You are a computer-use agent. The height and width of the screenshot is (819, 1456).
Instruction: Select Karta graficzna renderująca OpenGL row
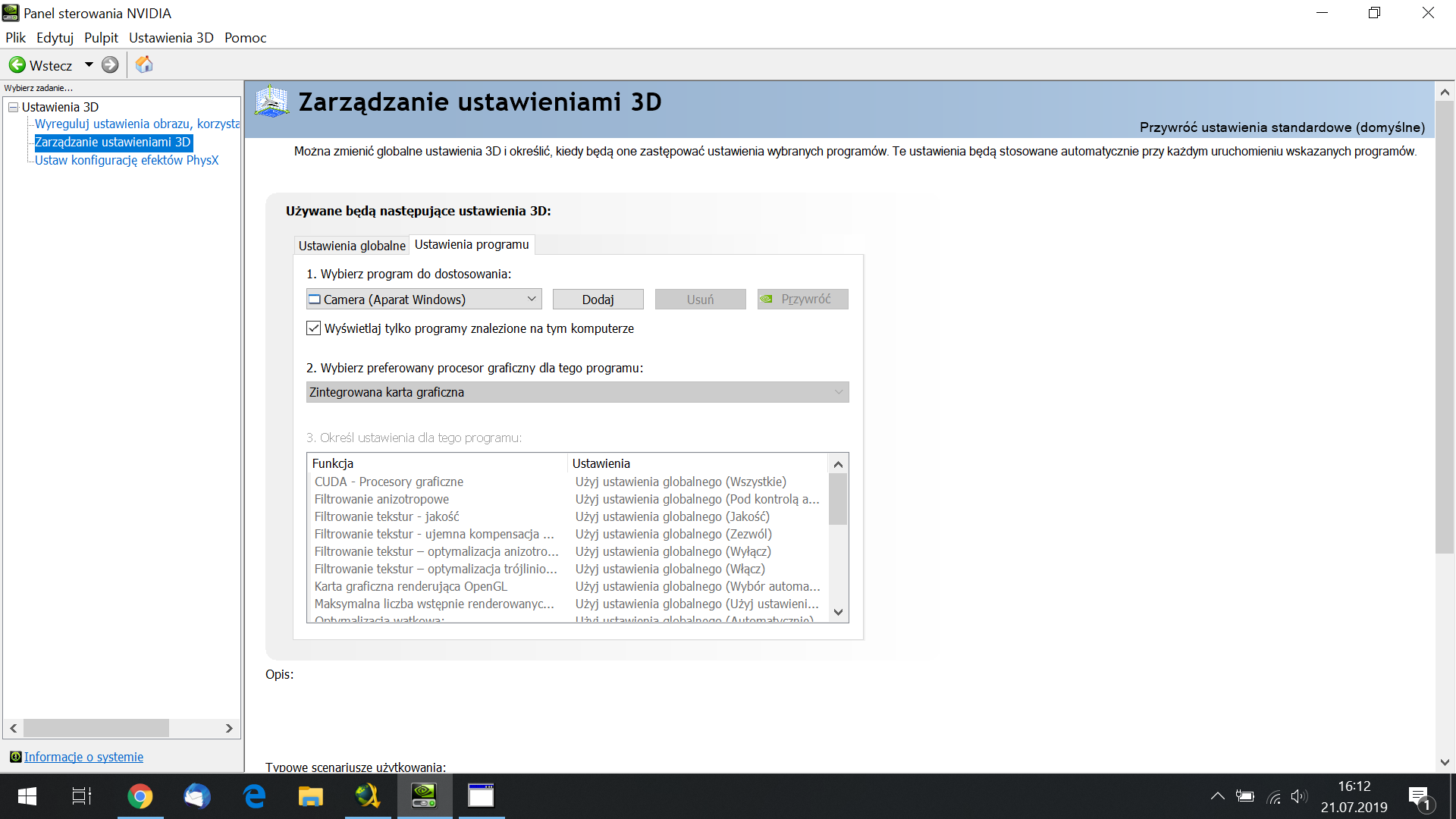(x=566, y=587)
